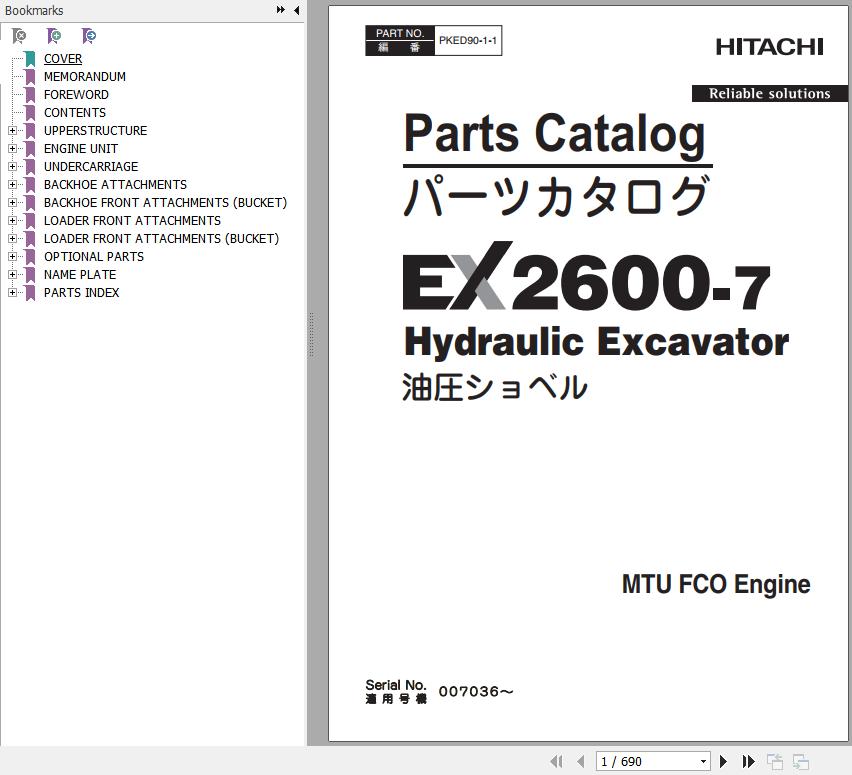This screenshot has height=775, width=852.
Task: Collapse the Bookmarks panel with left triangle
Action: [x=297, y=10]
